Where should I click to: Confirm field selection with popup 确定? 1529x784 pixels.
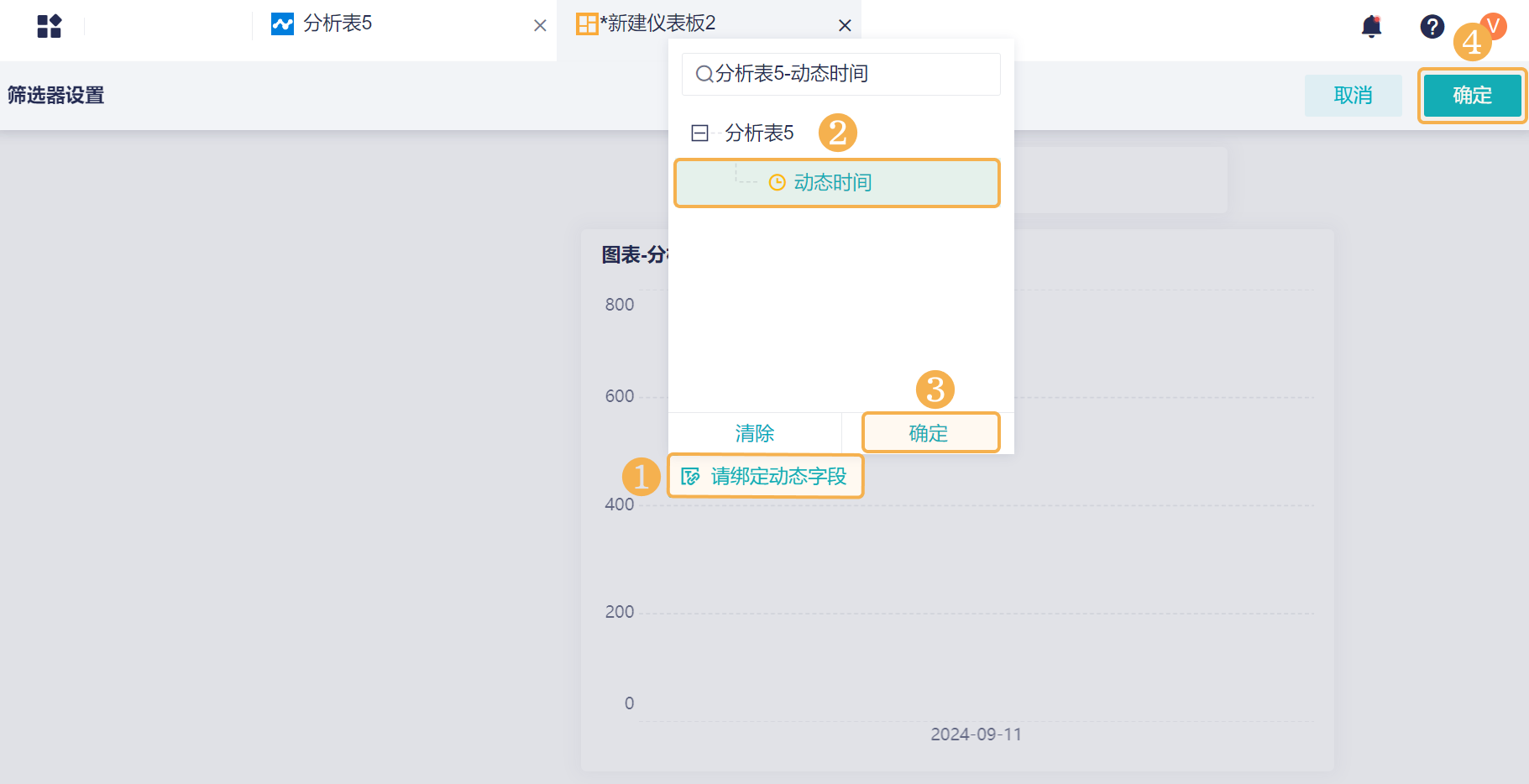coord(929,433)
